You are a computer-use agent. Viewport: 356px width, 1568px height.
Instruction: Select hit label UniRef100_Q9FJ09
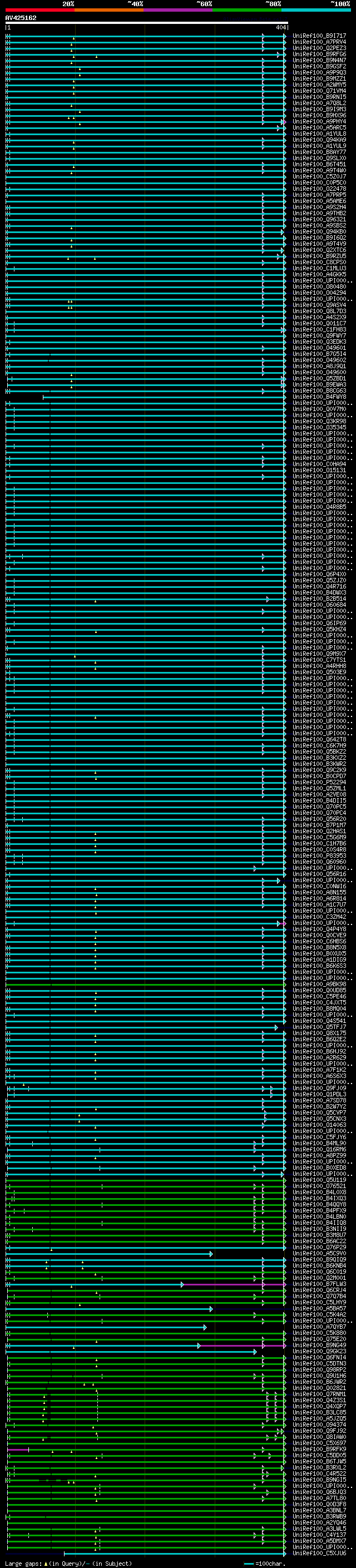point(319,1088)
